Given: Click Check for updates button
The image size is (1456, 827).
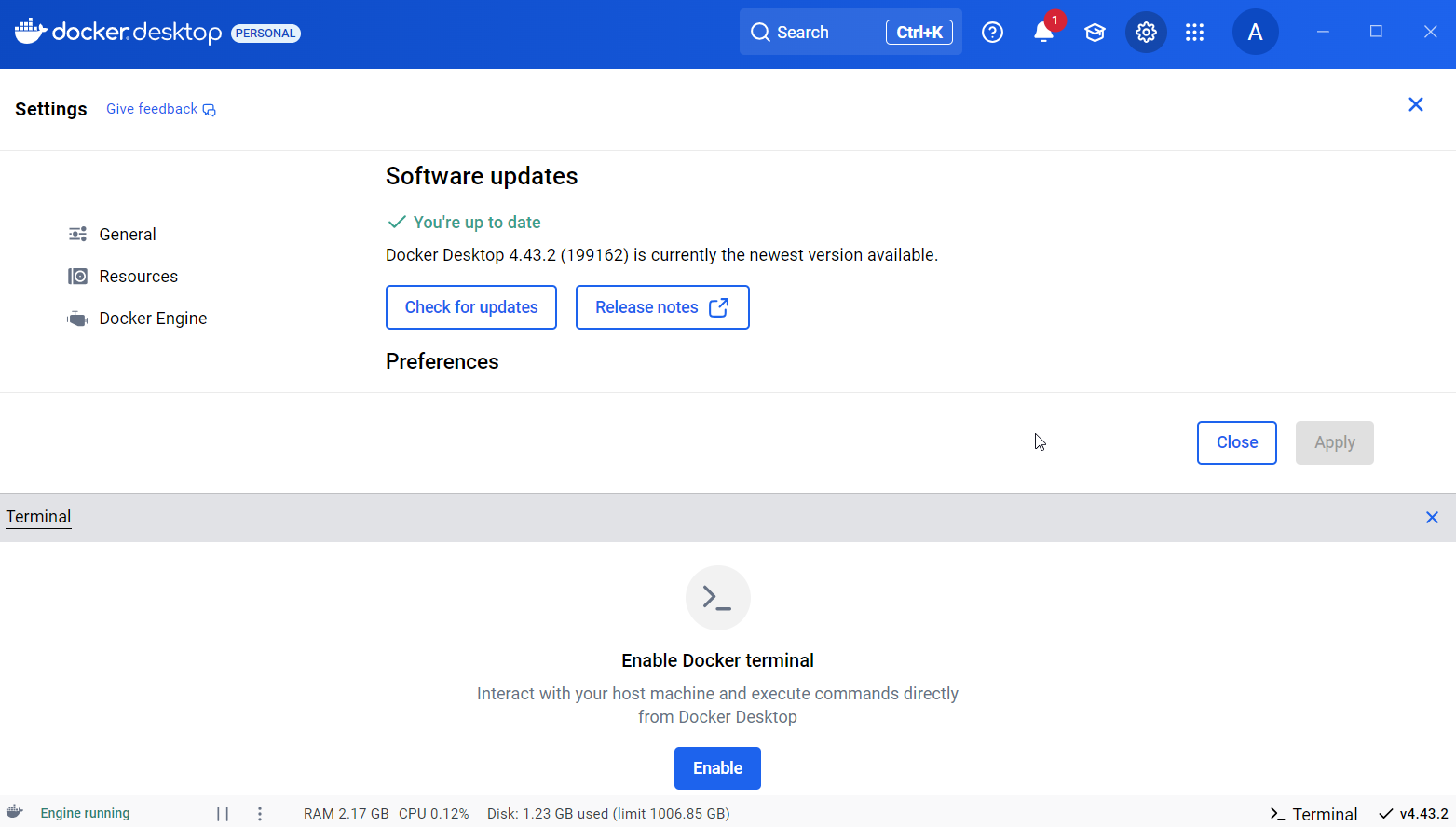Looking at the screenshot, I should click(471, 307).
